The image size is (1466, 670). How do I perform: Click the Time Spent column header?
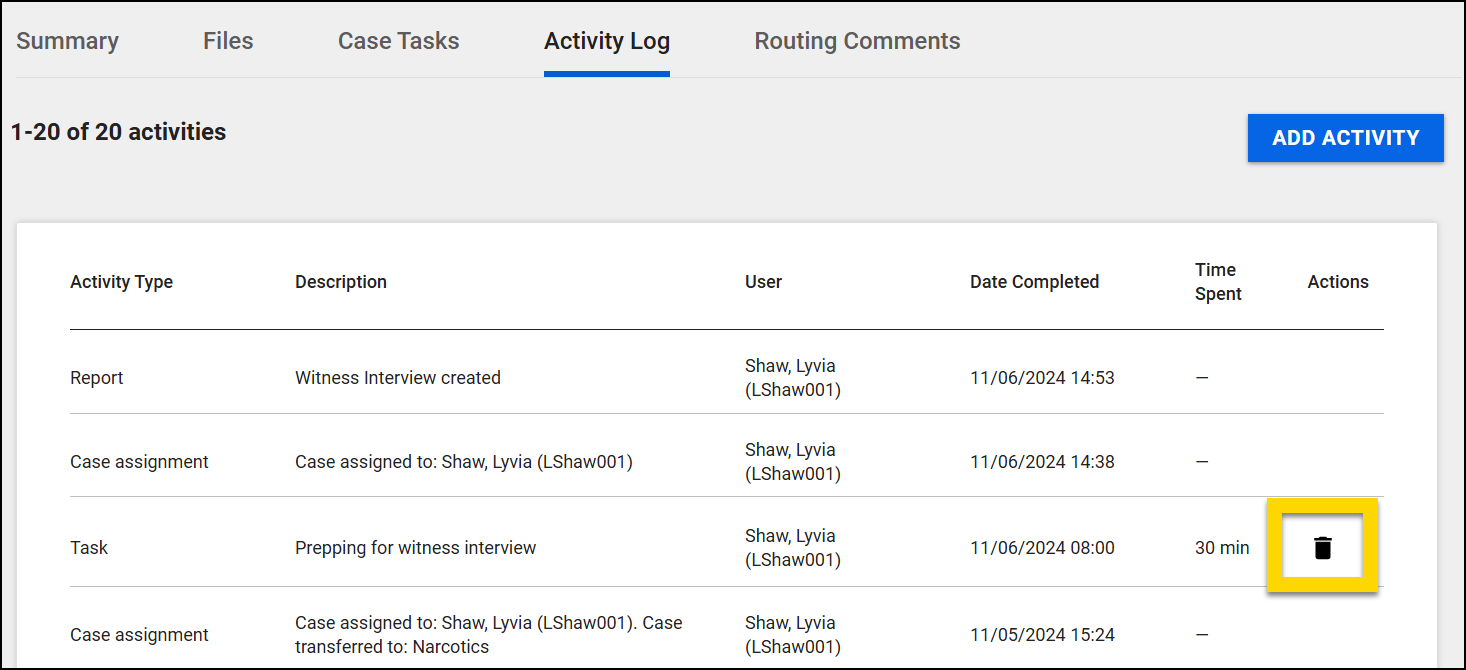pyautogui.click(x=1216, y=282)
